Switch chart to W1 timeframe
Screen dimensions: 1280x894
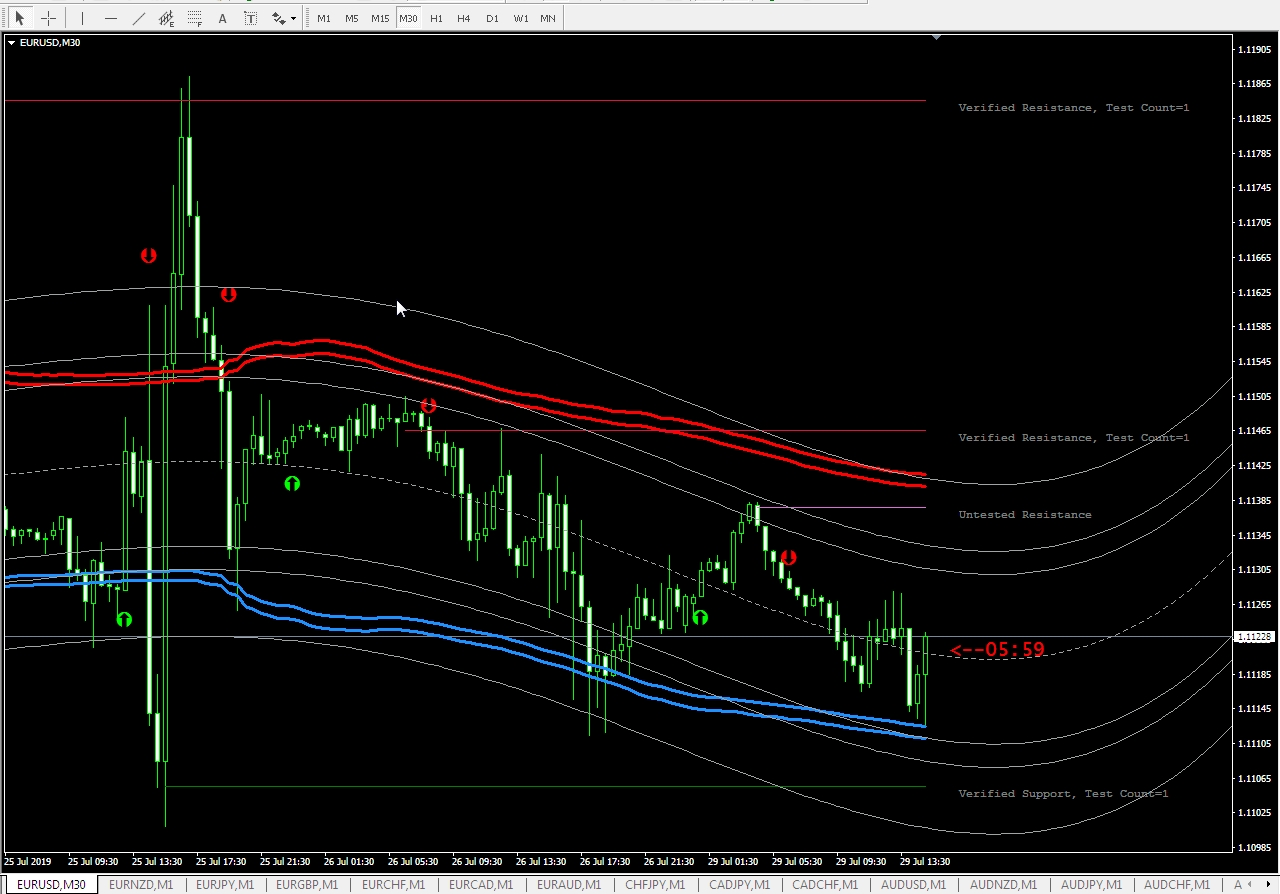coord(520,18)
